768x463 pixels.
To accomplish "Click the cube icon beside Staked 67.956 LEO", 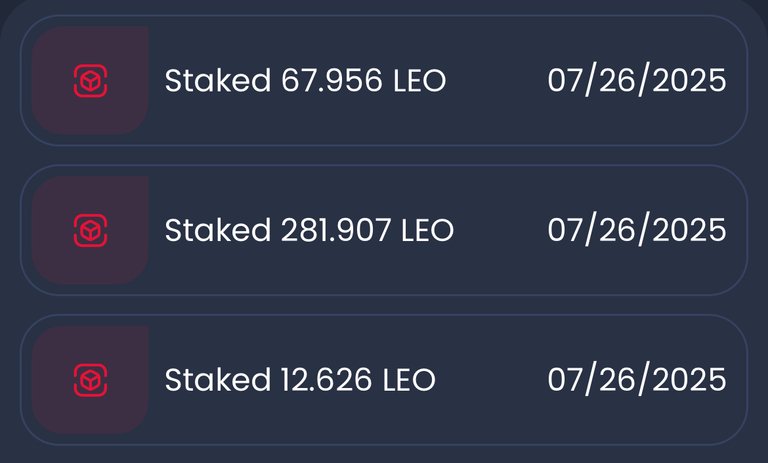I will tap(91, 81).
